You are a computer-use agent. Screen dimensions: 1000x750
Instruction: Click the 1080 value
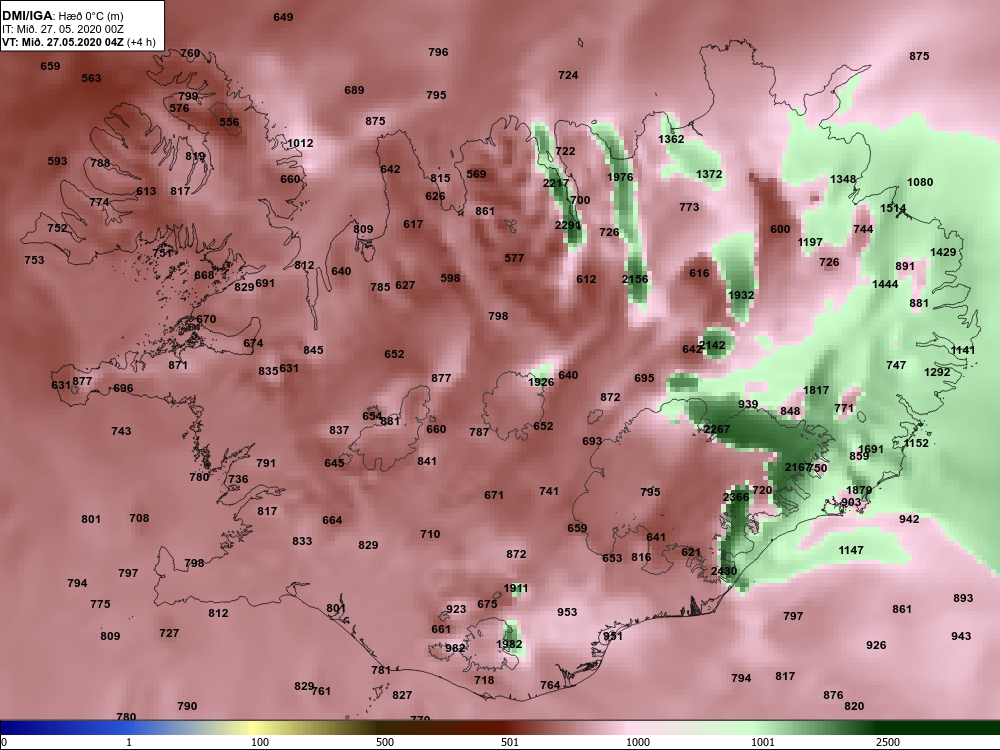coord(920,182)
